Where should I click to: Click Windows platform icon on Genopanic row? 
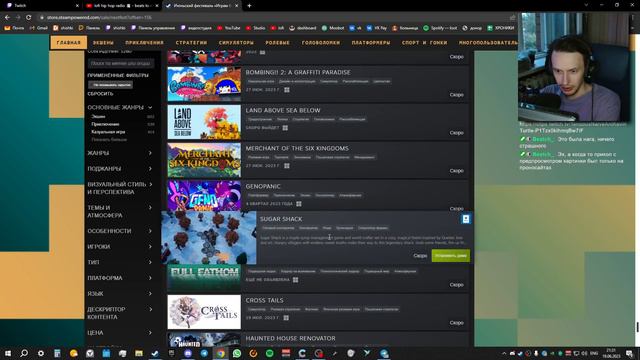(x=299, y=204)
